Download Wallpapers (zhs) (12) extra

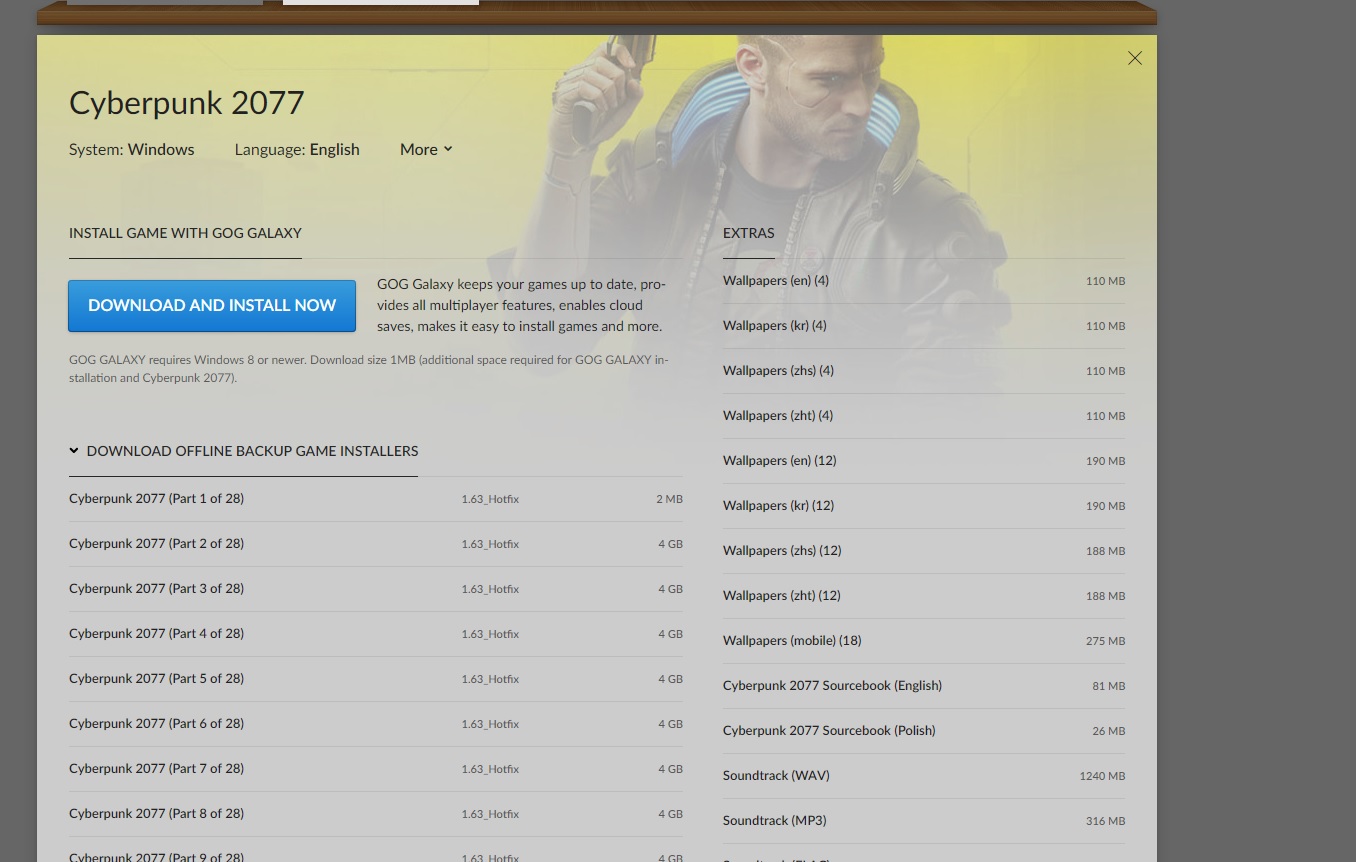[x=924, y=551]
